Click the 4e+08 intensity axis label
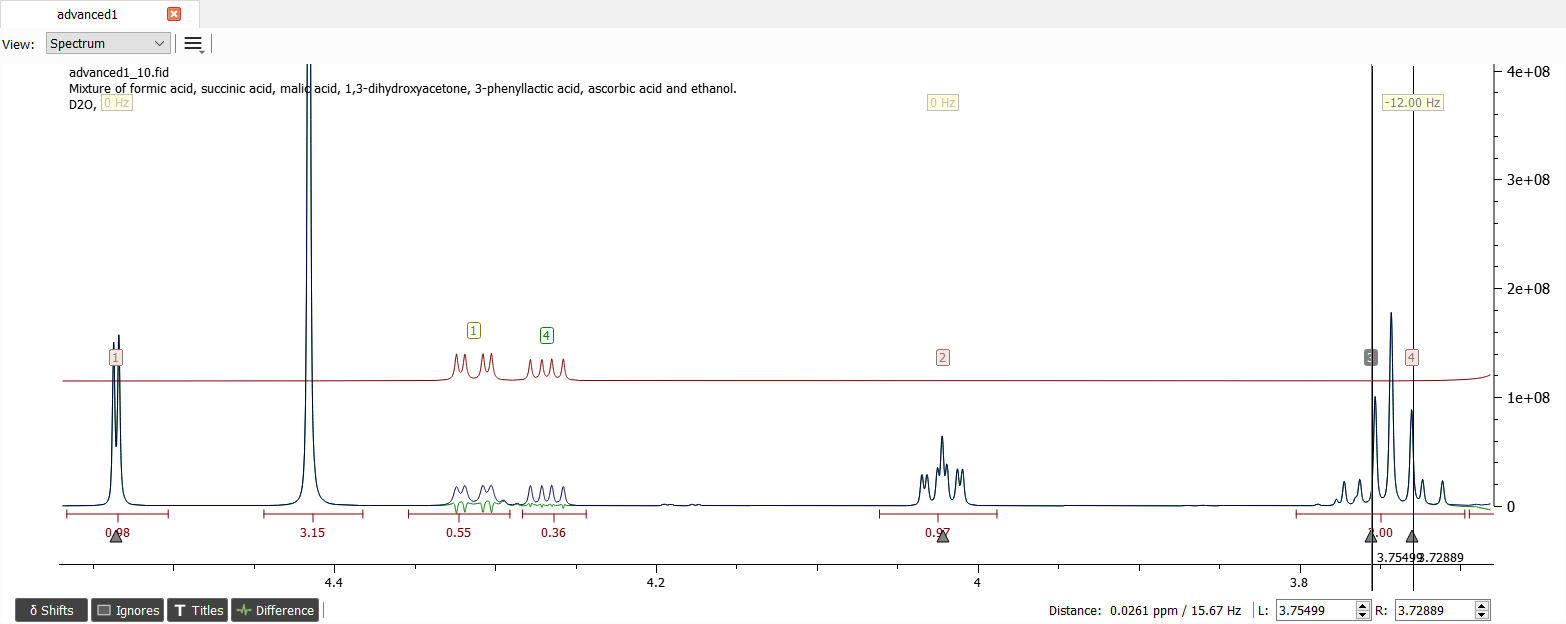This screenshot has width=1566, height=624. tap(1527, 72)
